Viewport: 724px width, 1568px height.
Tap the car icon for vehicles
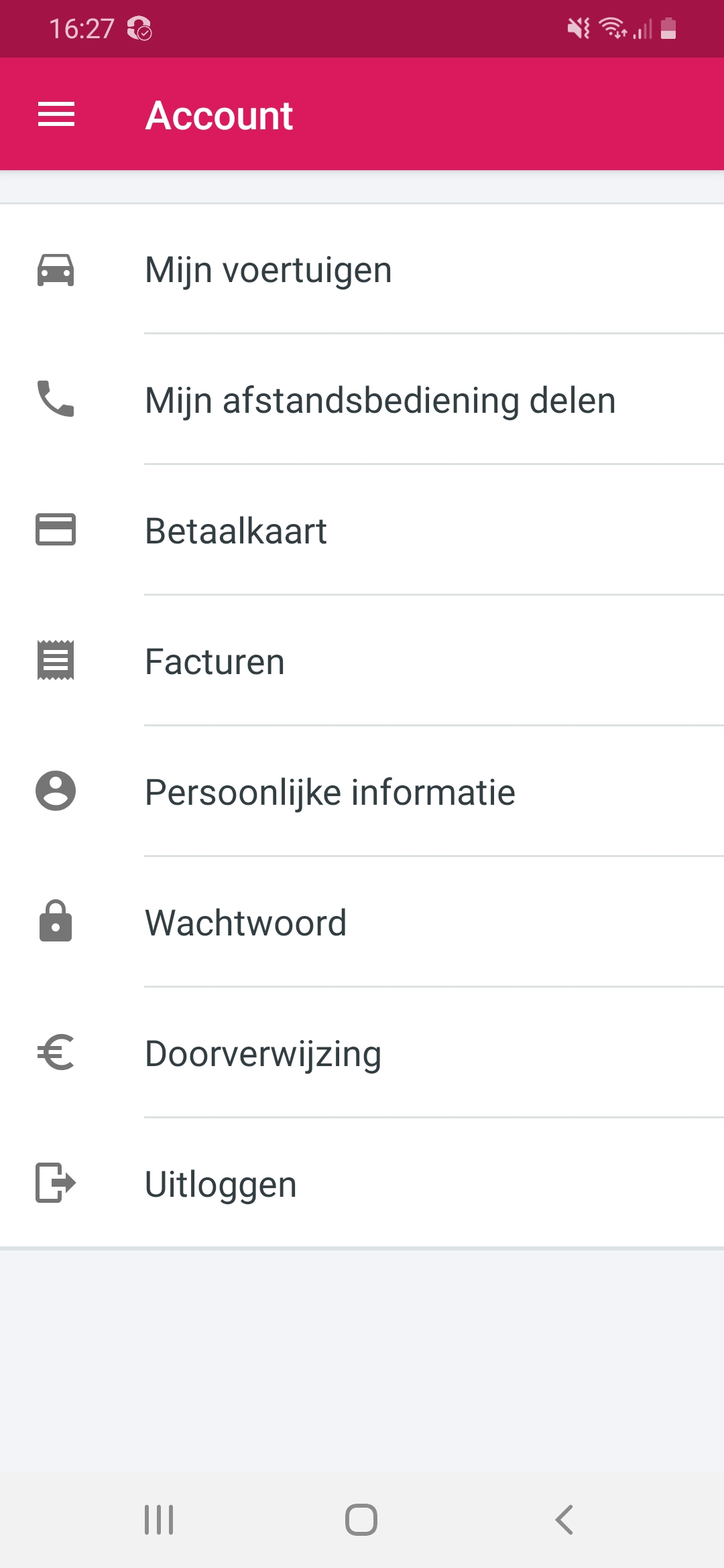click(x=56, y=270)
